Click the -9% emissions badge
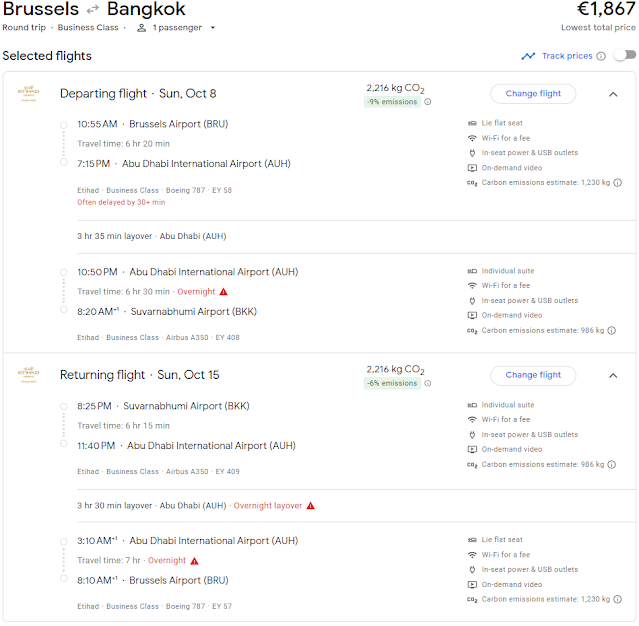639x626 pixels. tap(392, 102)
